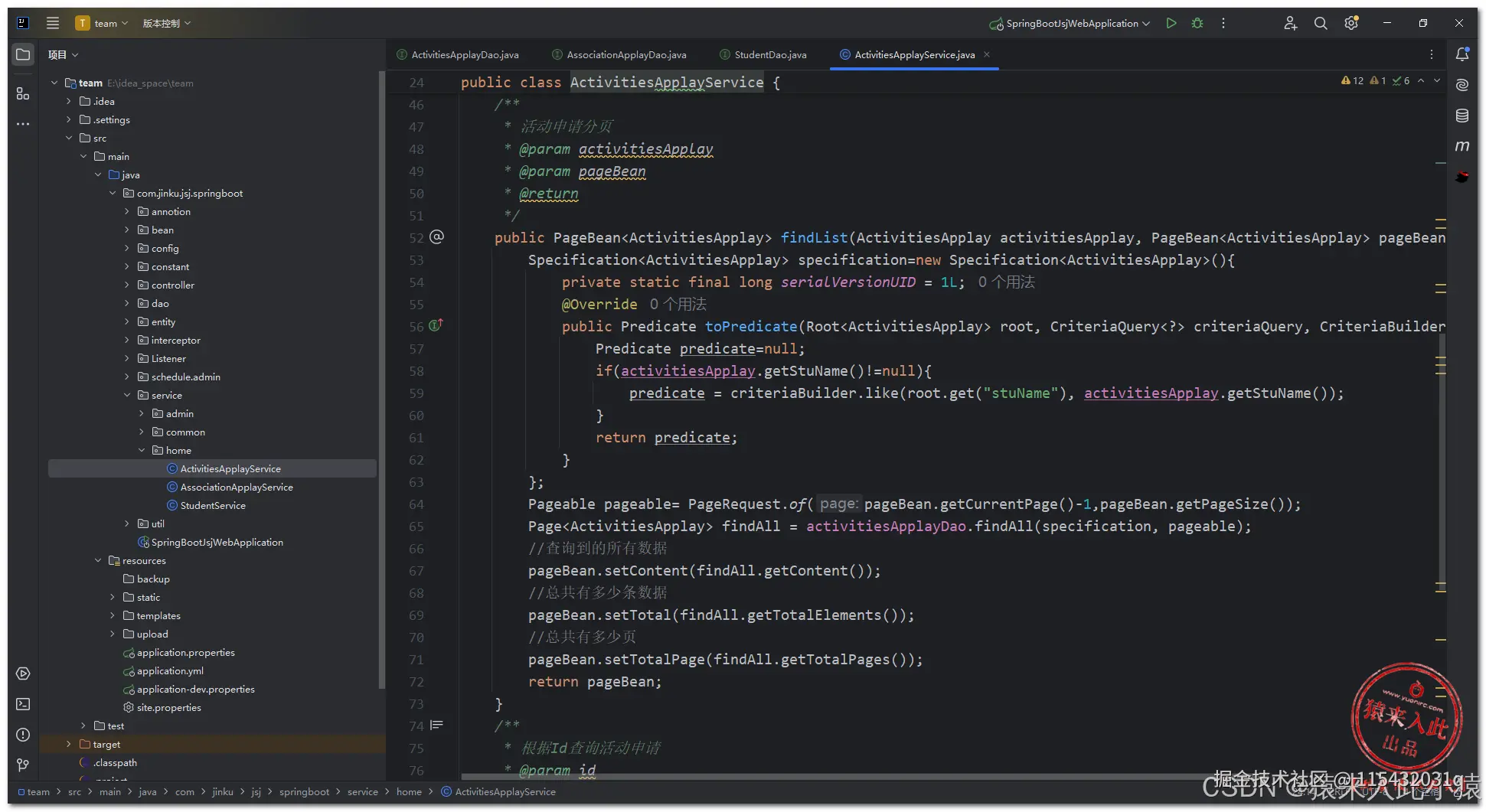Click 'springboot' in the breadcrumb bar
This screenshot has height=812, width=1486.
pos(304,792)
